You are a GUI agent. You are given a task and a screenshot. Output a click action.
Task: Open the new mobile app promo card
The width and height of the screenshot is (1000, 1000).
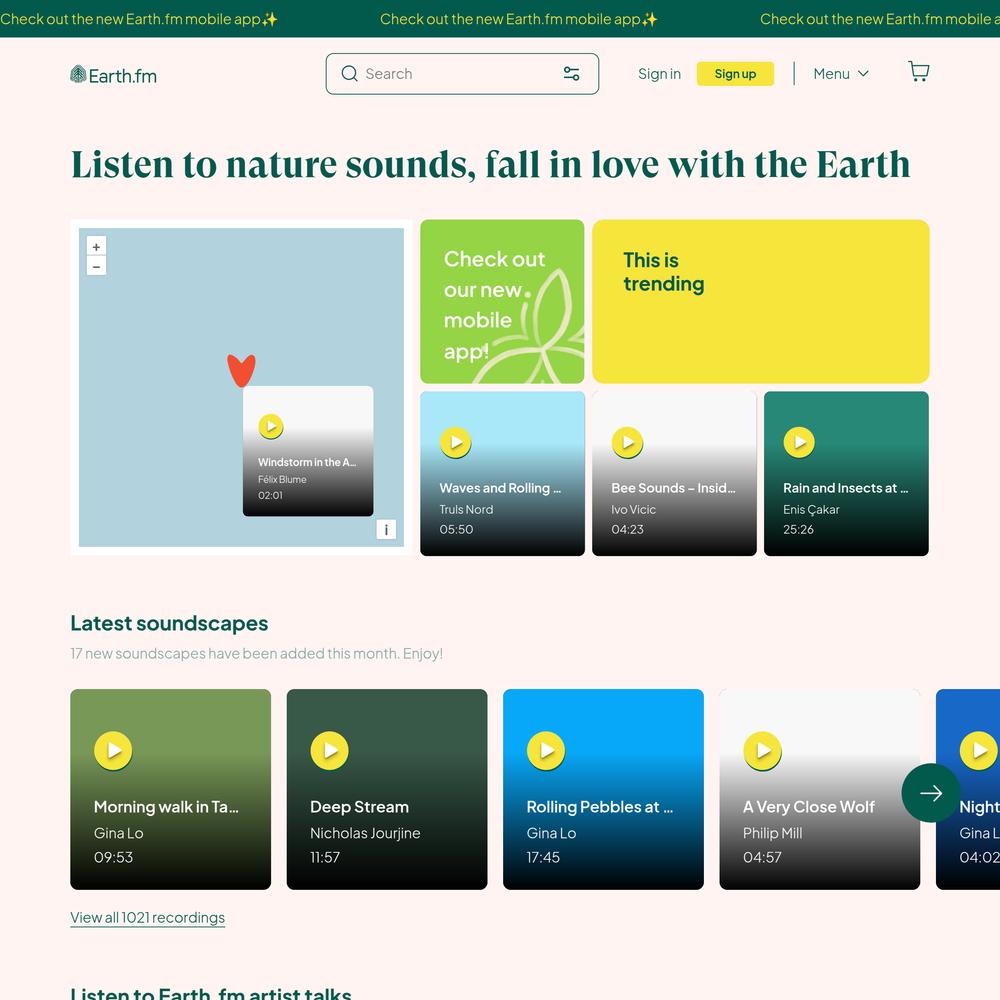click(x=502, y=302)
